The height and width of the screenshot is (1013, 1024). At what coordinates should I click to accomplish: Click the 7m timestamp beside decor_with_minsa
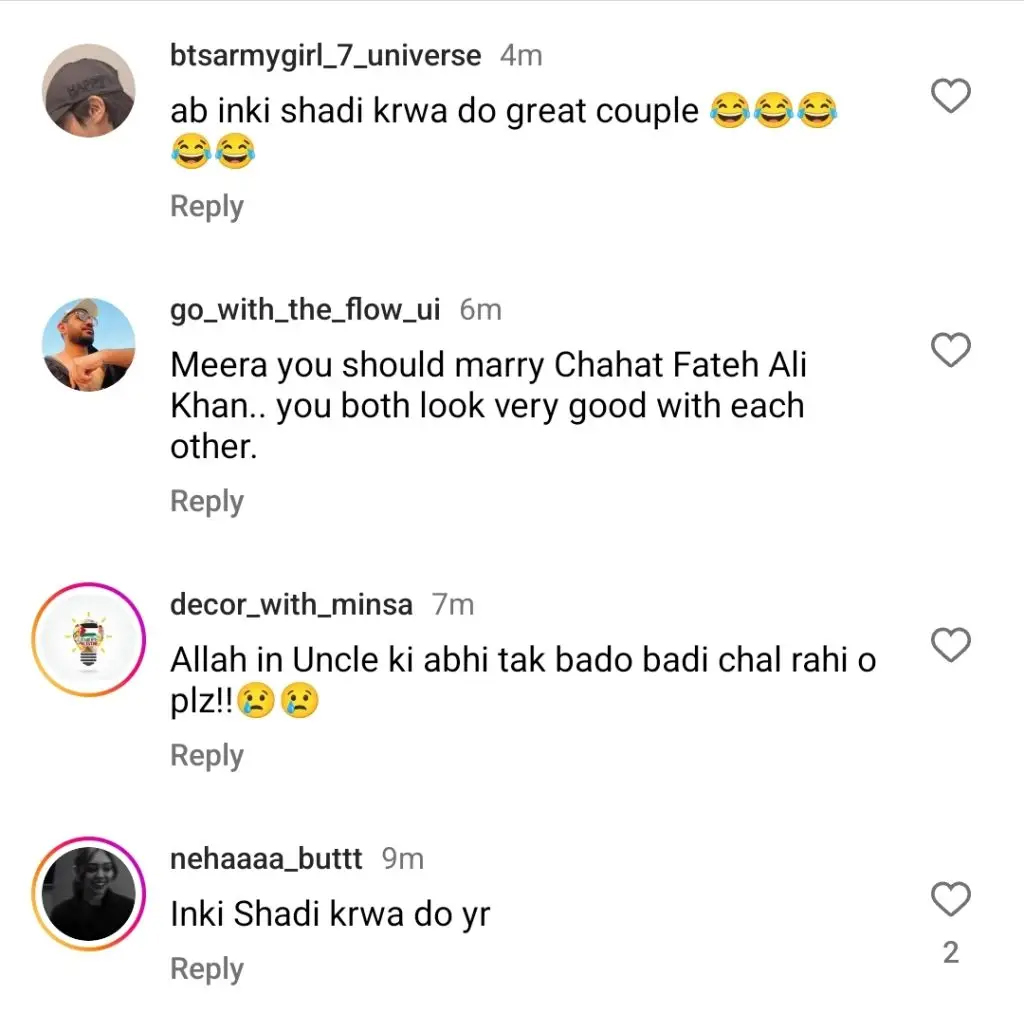pyautogui.click(x=453, y=605)
